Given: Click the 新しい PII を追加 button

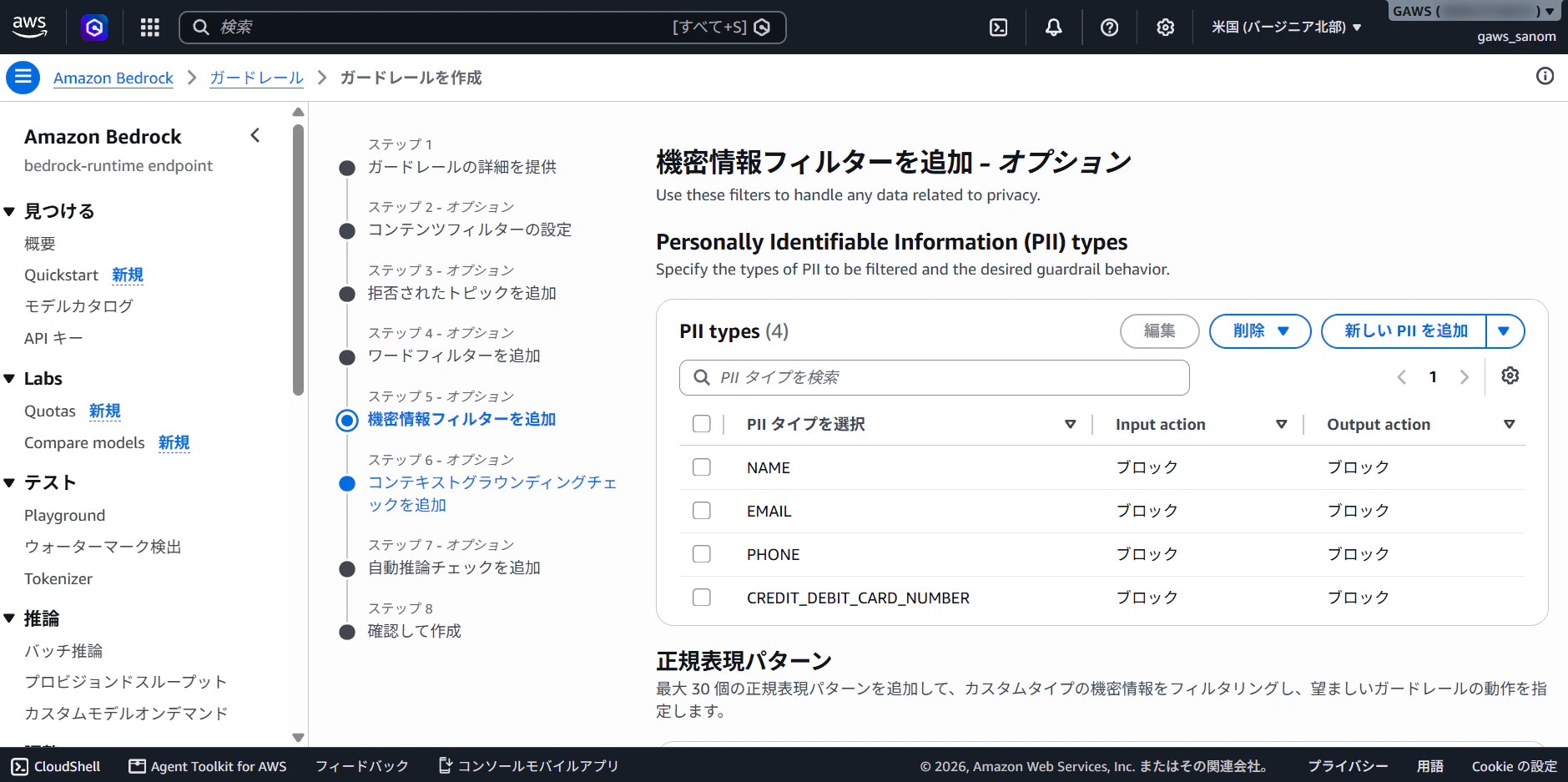Looking at the screenshot, I should tap(1405, 331).
